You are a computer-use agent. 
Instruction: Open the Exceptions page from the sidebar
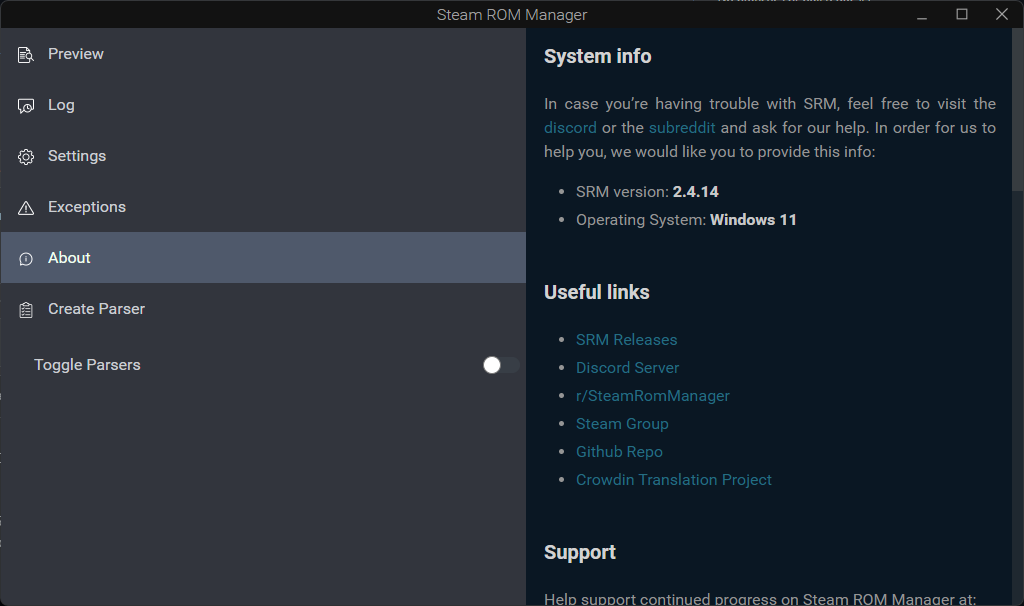tap(87, 207)
